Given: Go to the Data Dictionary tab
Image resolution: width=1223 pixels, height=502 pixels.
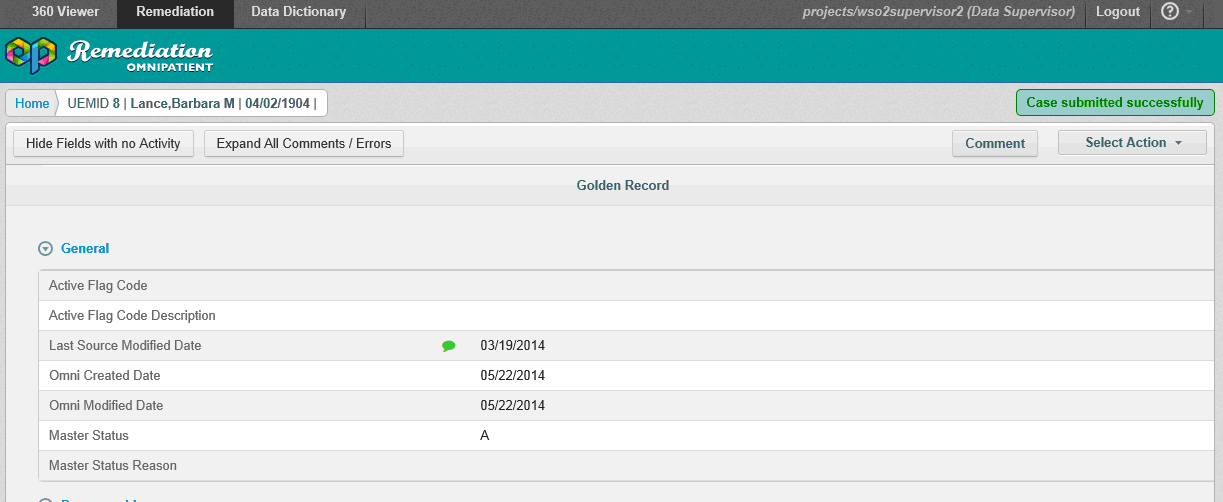Looking at the screenshot, I should pyautogui.click(x=298, y=12).
